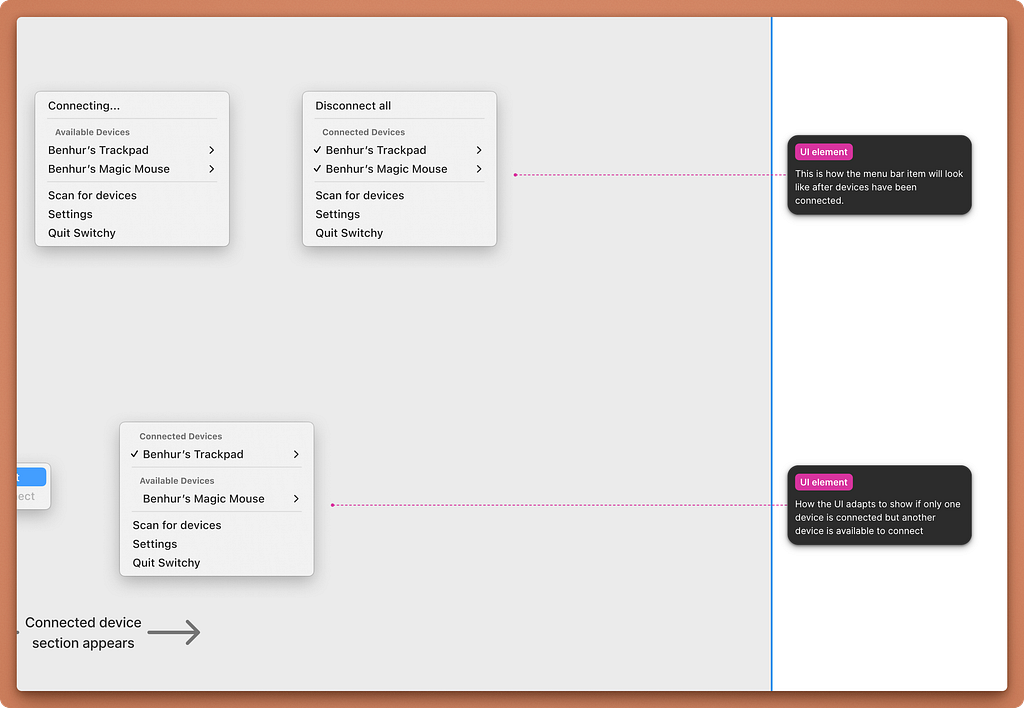
Task: Click the Connected device section appears caption
Action: click(83, 633)
